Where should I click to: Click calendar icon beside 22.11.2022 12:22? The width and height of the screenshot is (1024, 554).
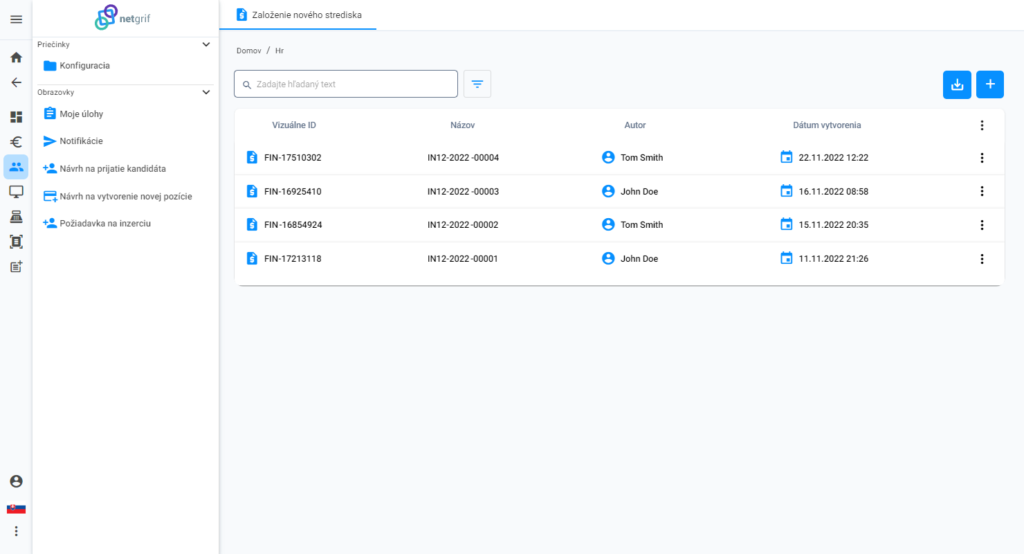[x=786, y=157]
